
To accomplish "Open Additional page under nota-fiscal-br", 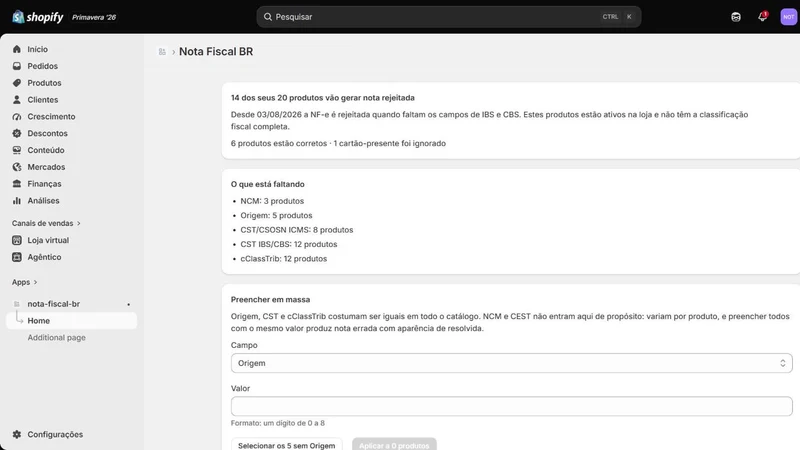I will (57, 337).
